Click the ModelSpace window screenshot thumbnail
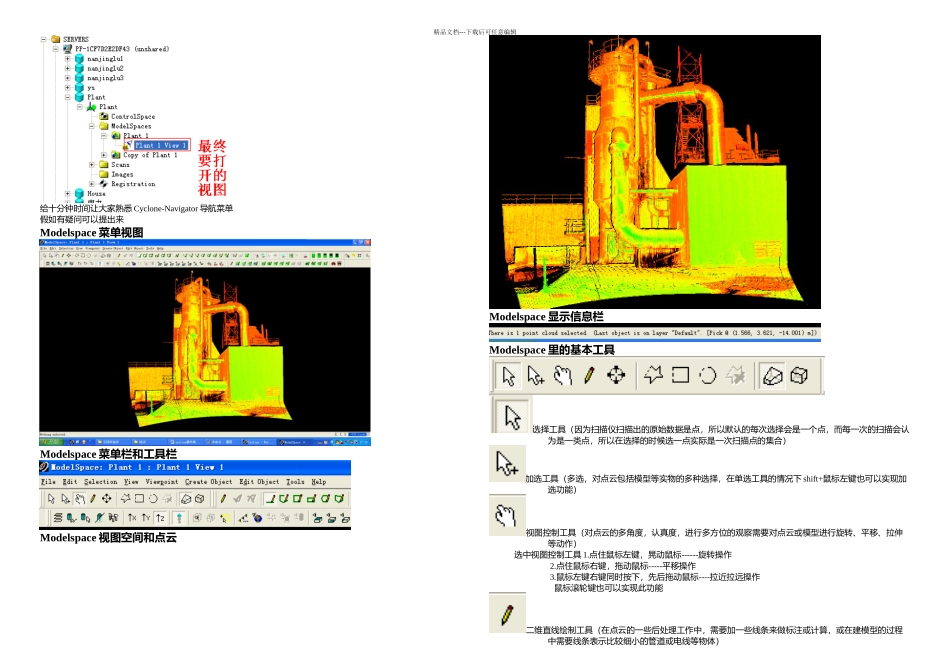The height and width of the screenshot is (672, 950). point(205,342)
